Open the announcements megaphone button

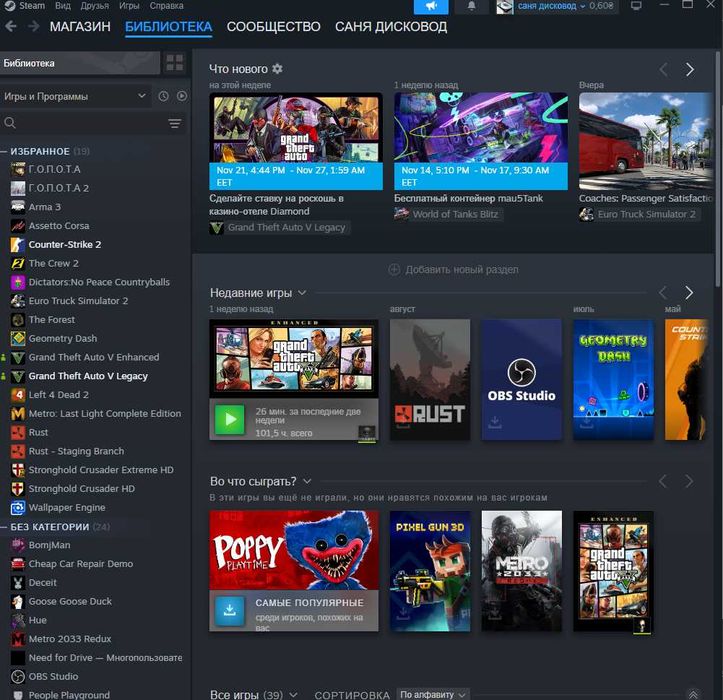[431, 6]
